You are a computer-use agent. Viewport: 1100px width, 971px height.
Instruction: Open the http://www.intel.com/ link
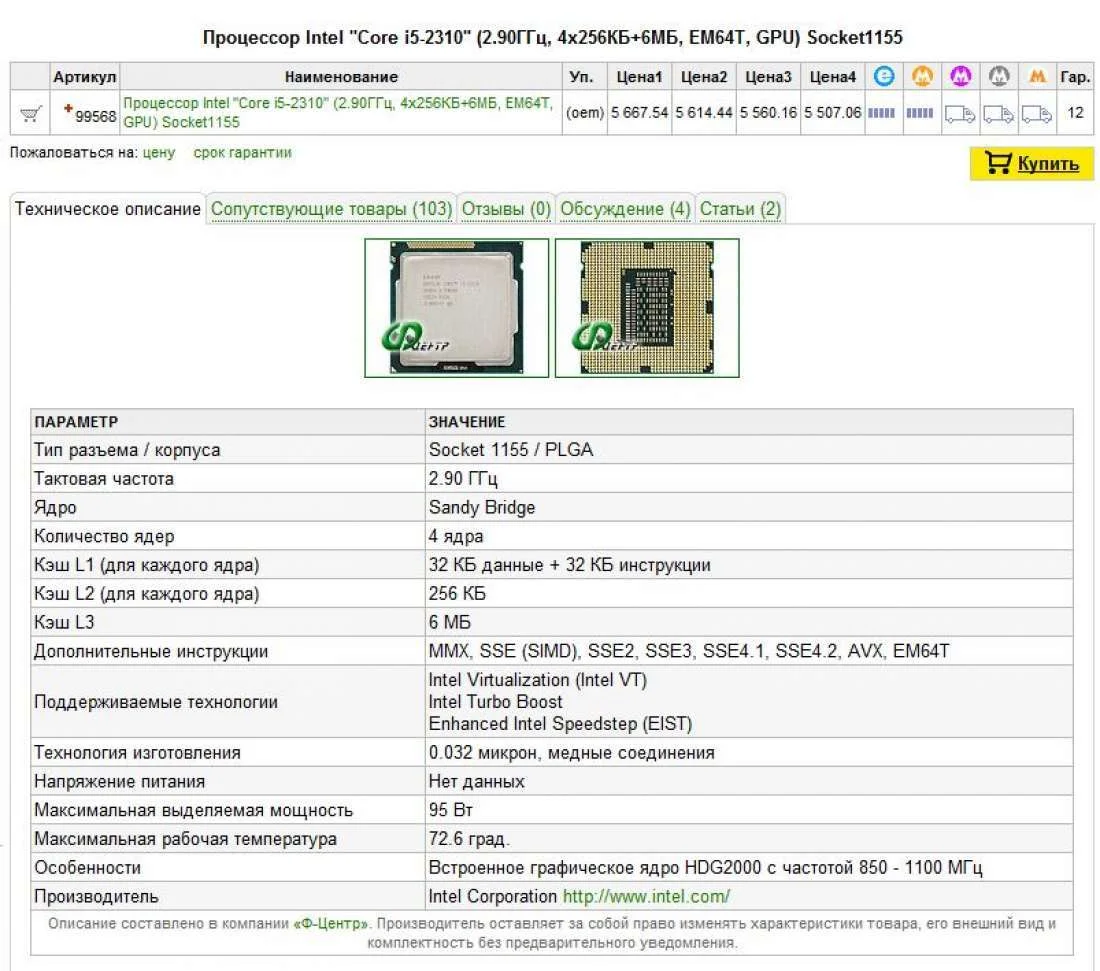point(646,896)
